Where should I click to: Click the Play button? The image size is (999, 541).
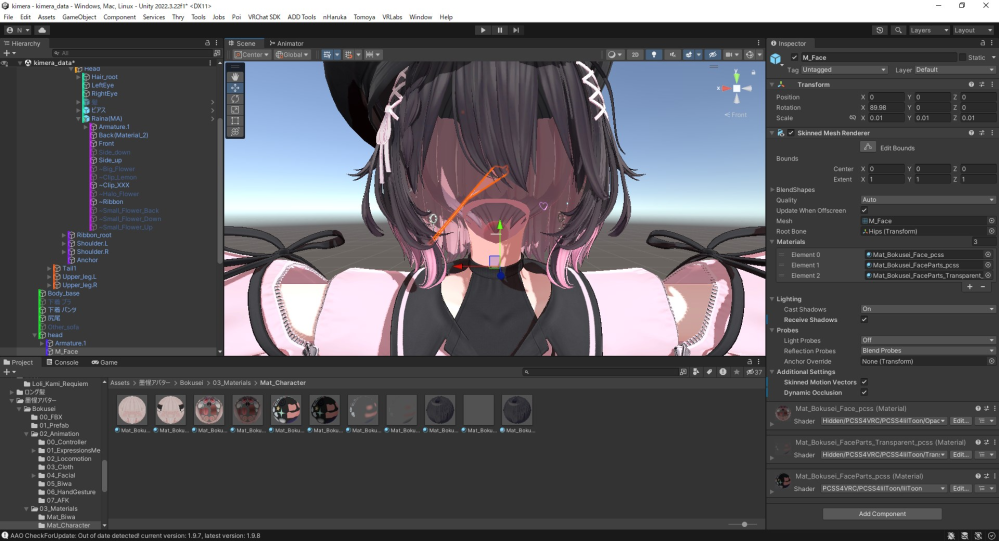point(482,30)
